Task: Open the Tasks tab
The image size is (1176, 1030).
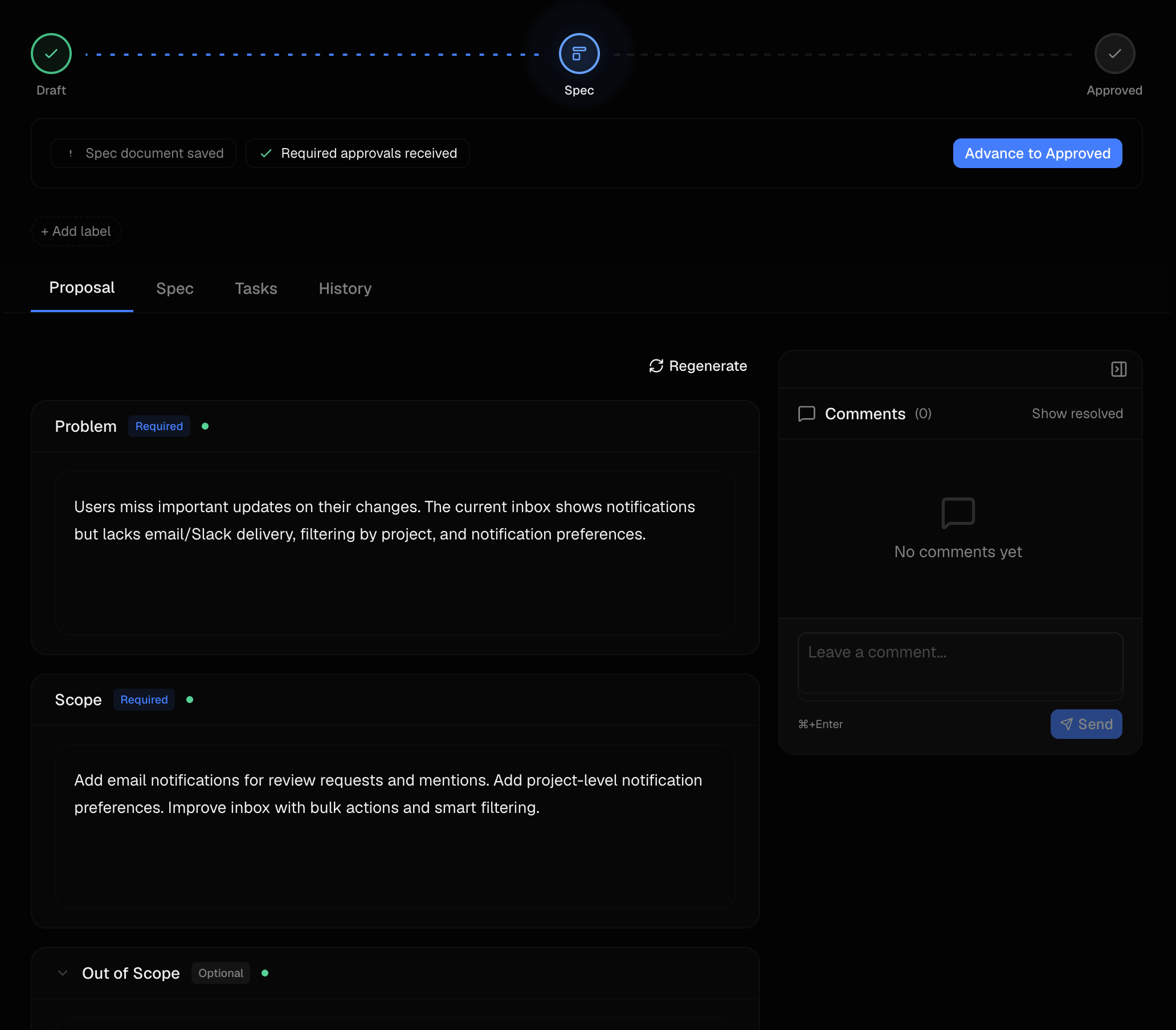Action: pyautogui.click(x=256, y=288)
